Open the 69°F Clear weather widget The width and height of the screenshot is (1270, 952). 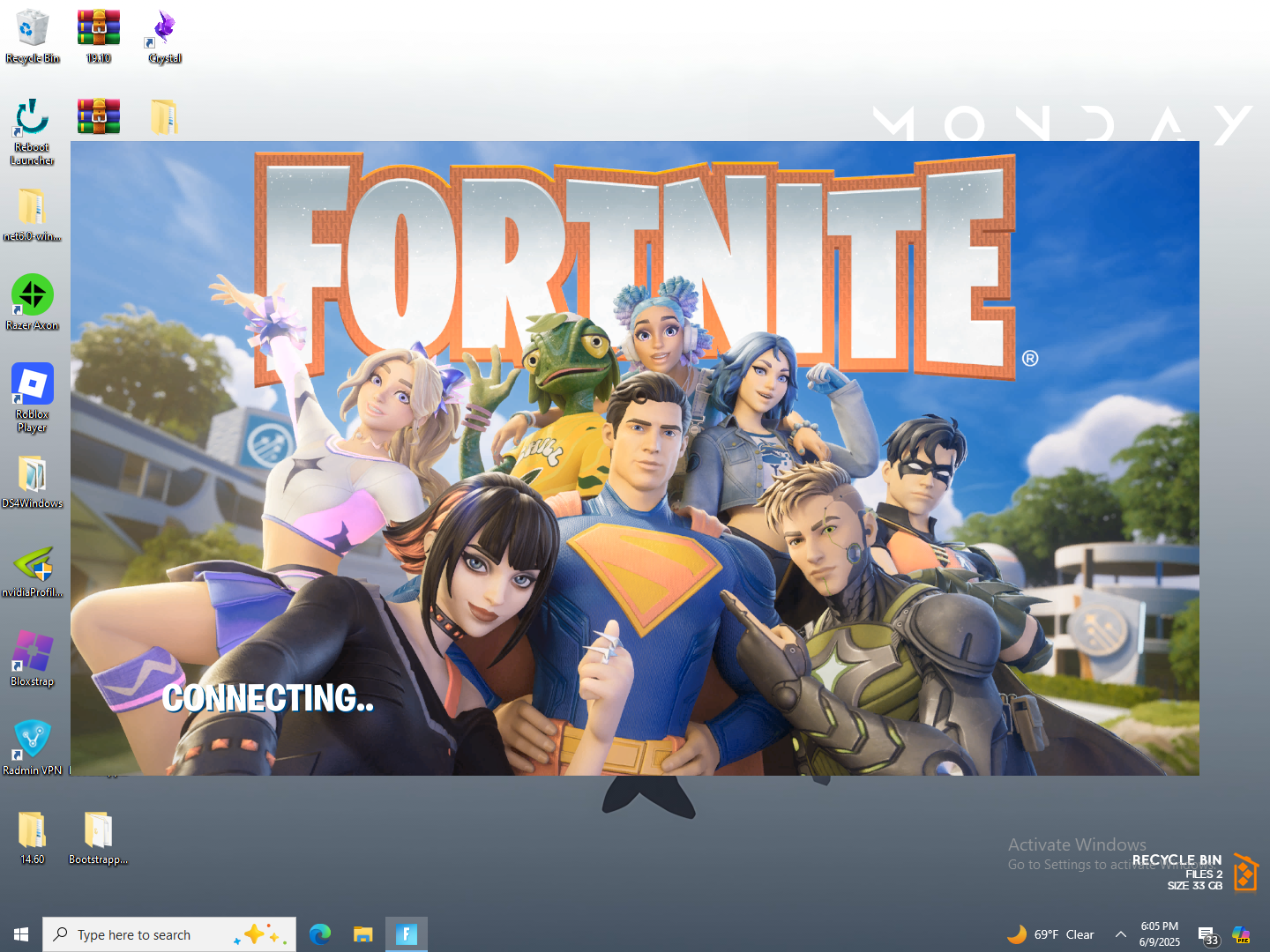click(x=1050, y=934)
